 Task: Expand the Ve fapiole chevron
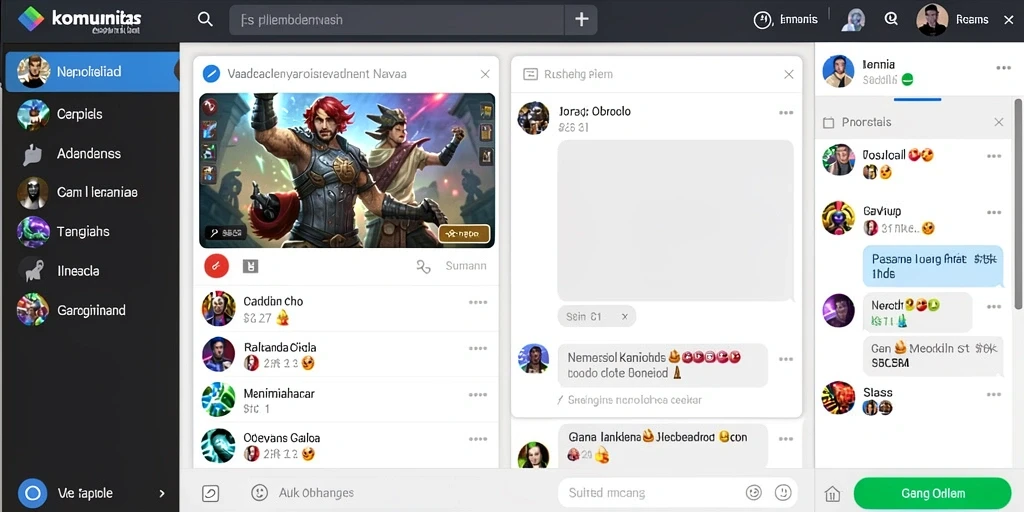[162, 494]
